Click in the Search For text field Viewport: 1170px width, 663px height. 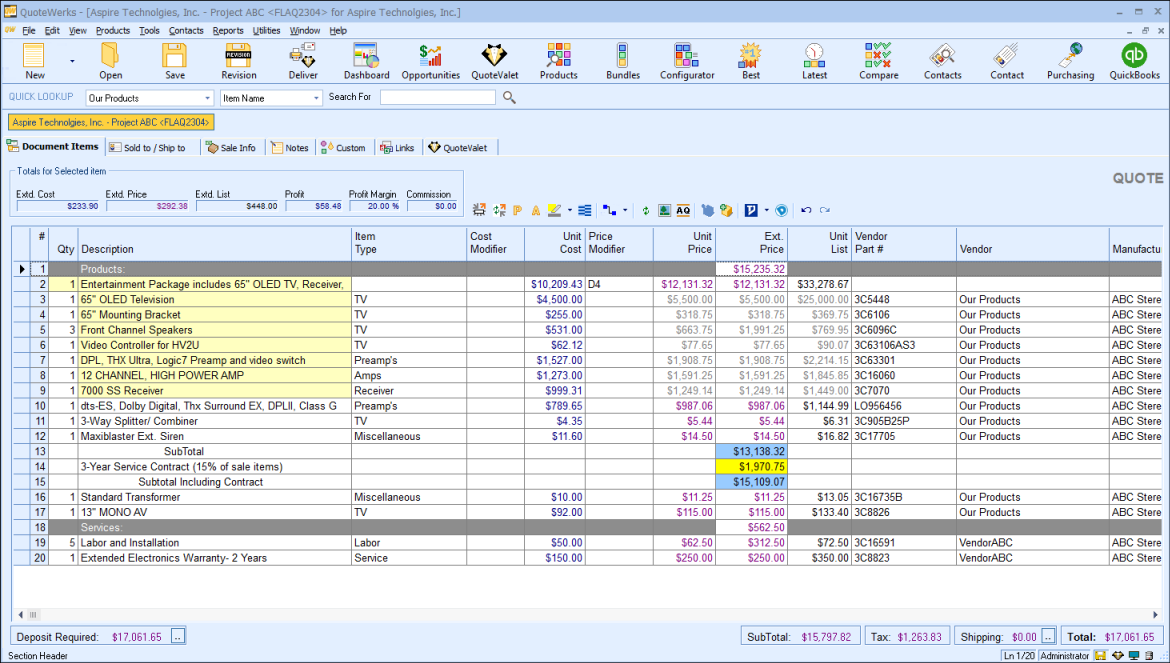(437, 98)
